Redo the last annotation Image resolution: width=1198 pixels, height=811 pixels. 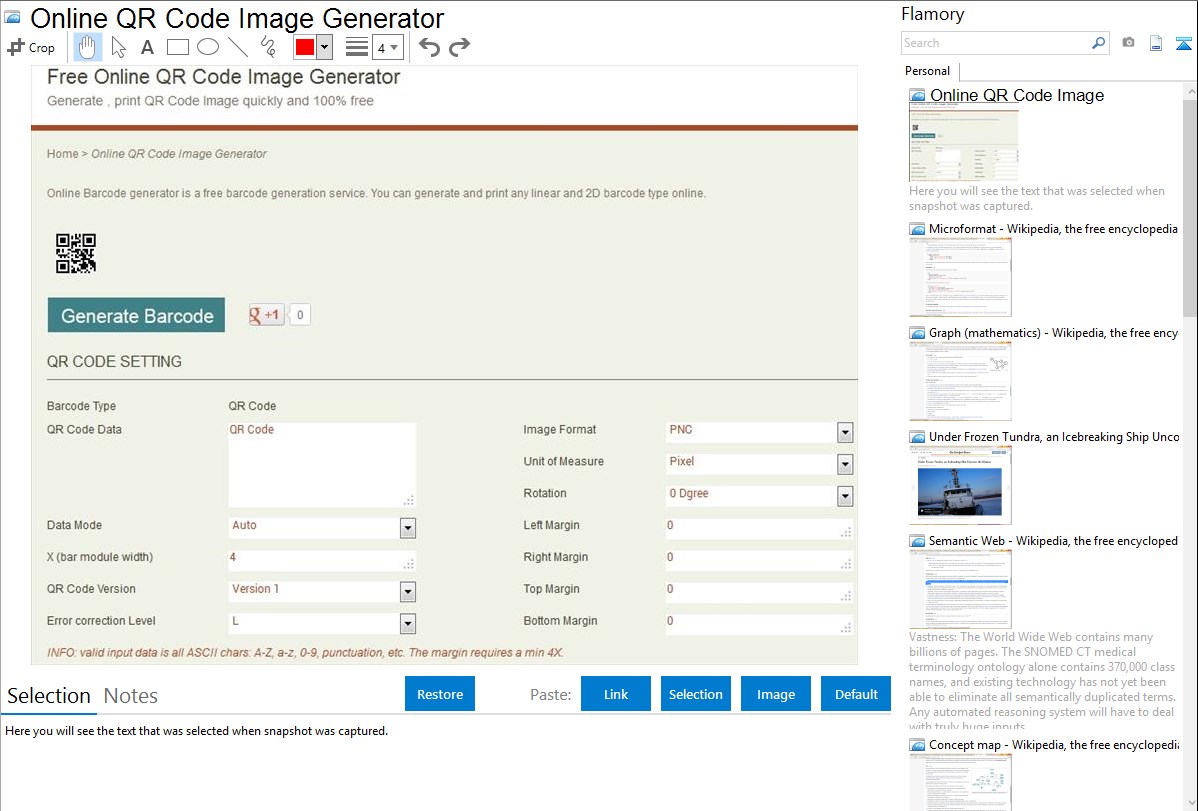(x=459, y=47)
